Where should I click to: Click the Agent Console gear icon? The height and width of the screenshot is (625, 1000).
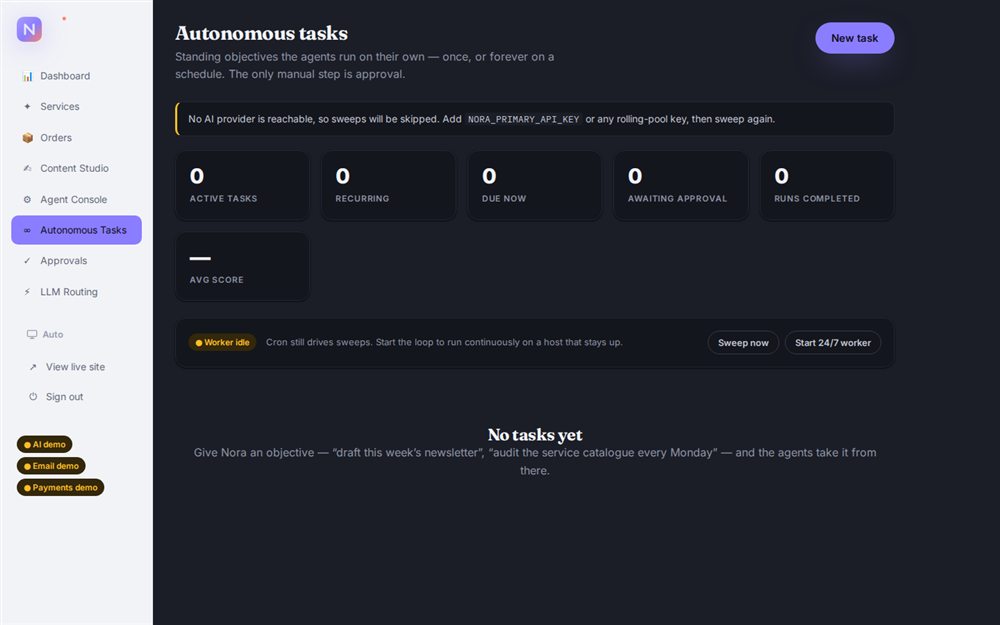coord(27,200)
